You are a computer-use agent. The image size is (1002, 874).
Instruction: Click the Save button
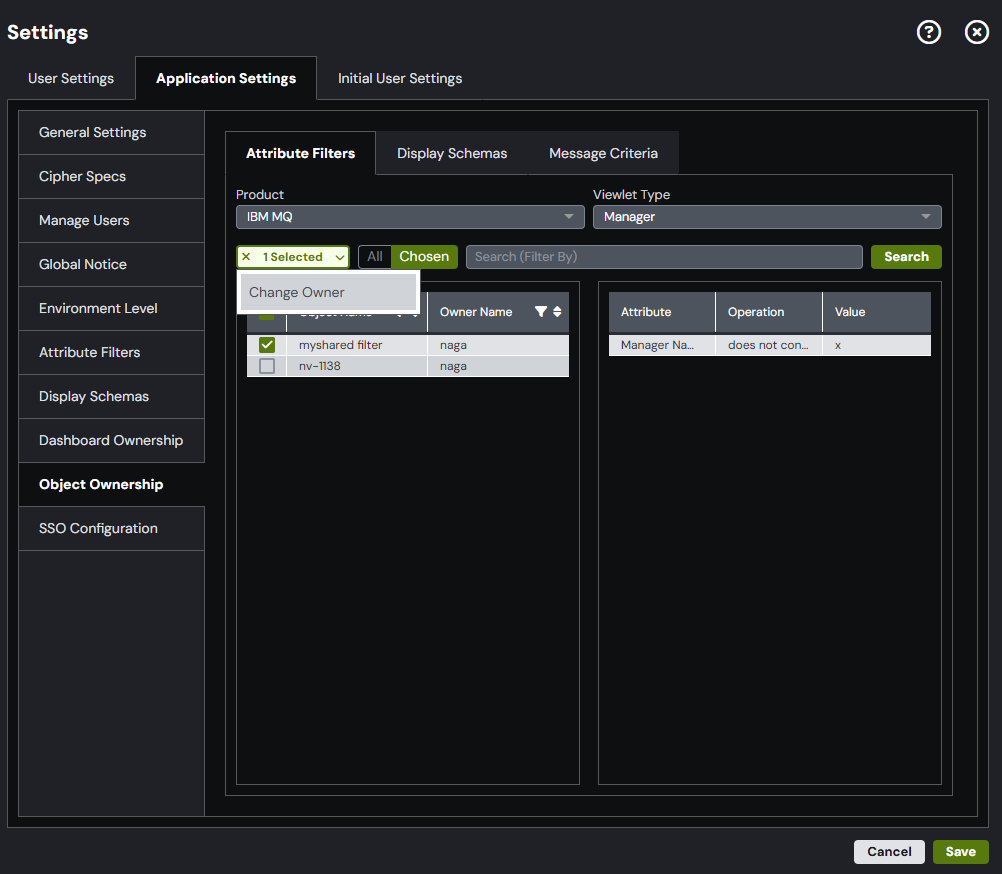click(960, 852)
